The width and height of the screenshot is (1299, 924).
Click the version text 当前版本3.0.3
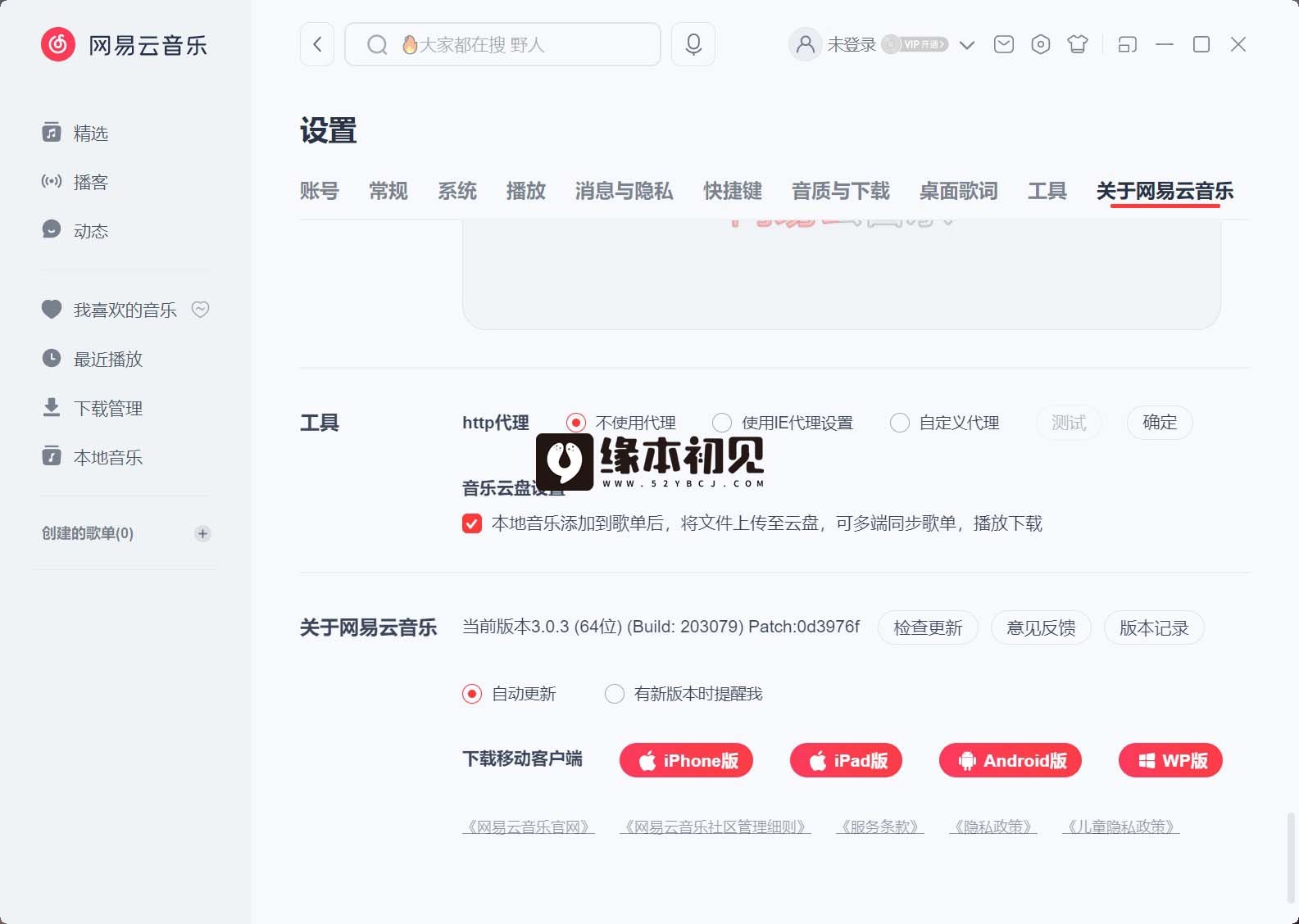[516, 627]
